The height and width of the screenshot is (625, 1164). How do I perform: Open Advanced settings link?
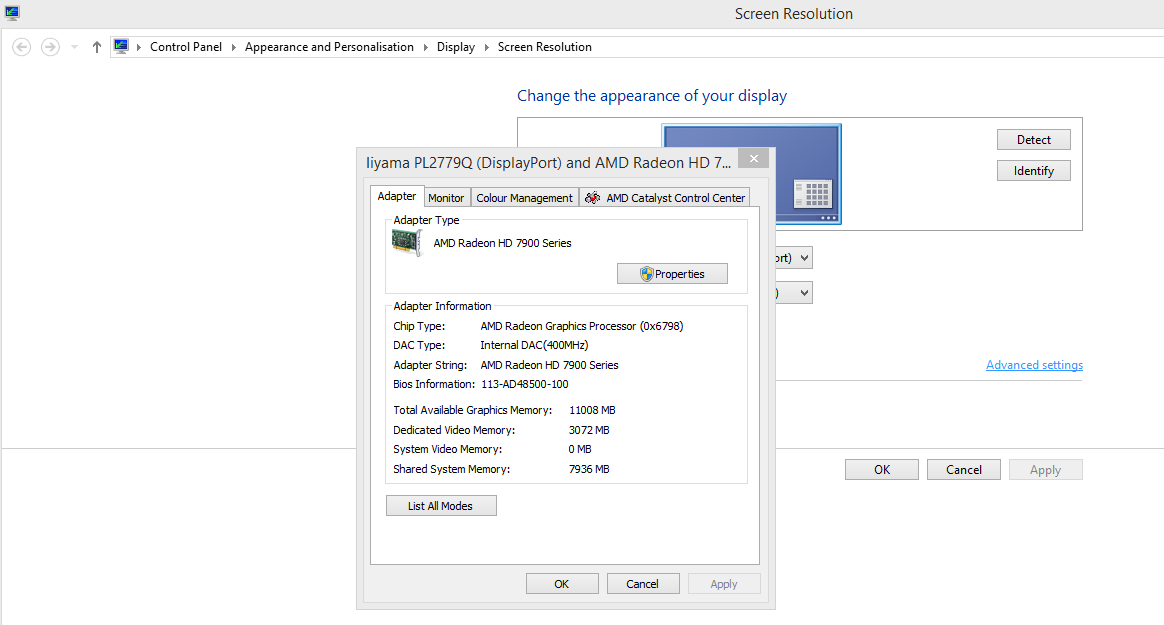(x=1034, y=364)
